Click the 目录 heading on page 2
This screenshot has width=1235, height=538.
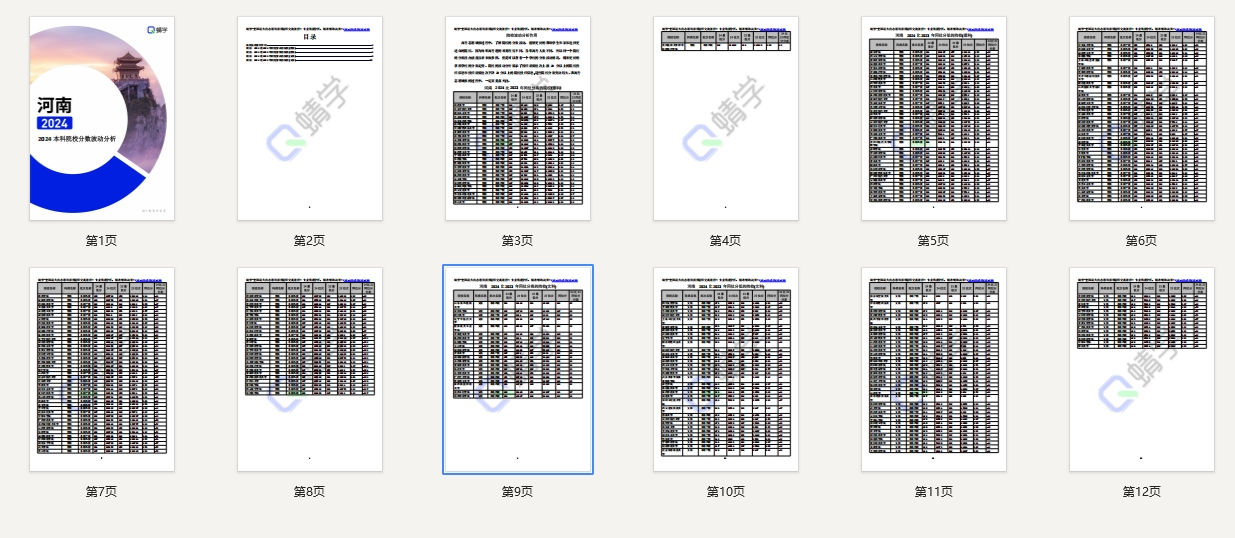(x=309, y=36)
